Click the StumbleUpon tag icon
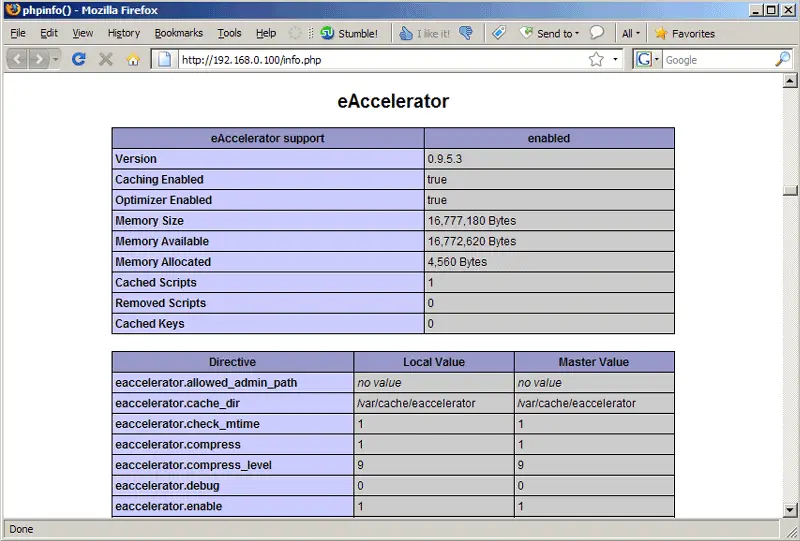Viewport: 800px width, 541px height. coord(499,33)
